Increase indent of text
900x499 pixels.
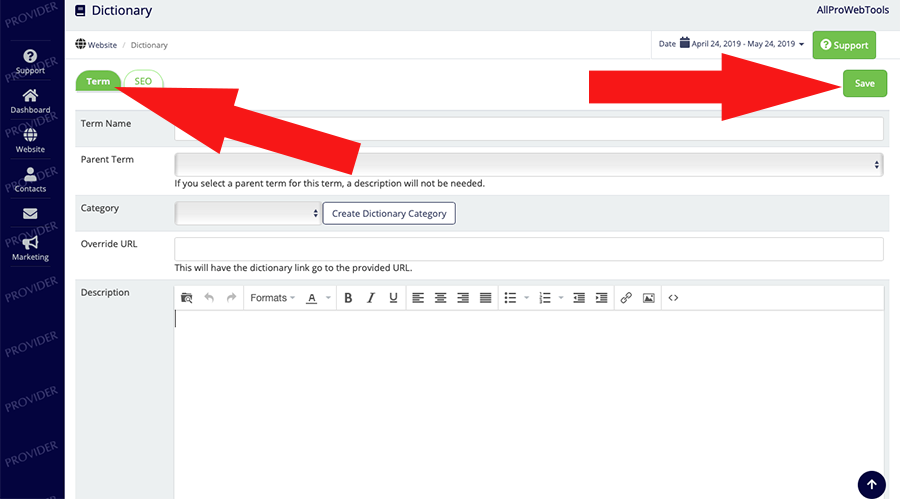click(602, 297)
